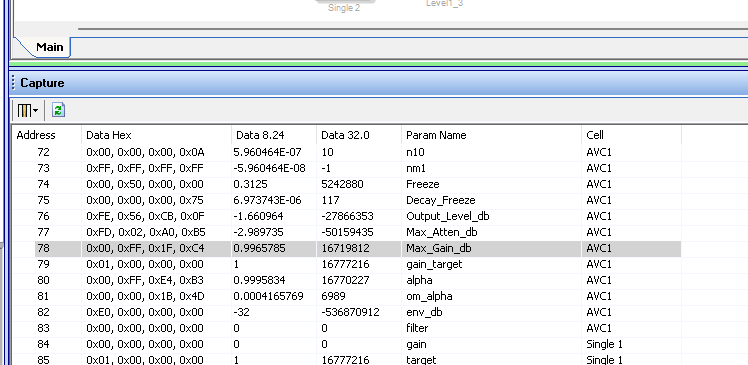Click the value -536870912
Image resolution: width=748 pixels, height=365 pixels.
pos(350,312)
